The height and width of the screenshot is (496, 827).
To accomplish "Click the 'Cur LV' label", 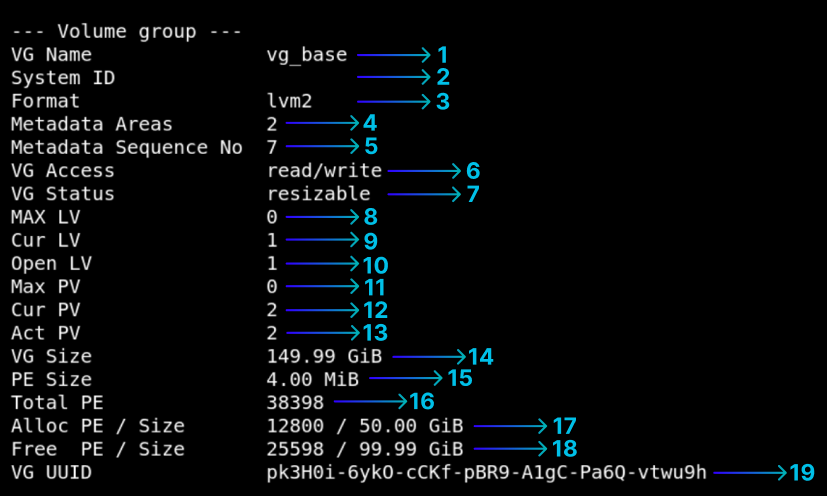I will [45, 240].
